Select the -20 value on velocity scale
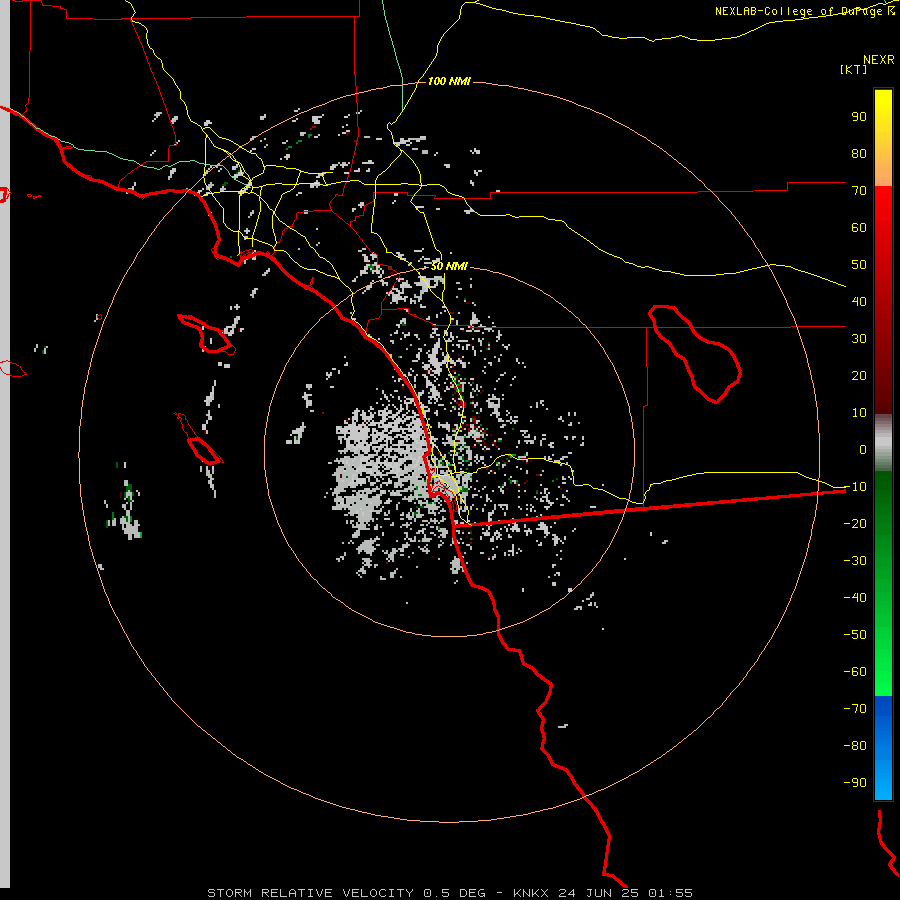The image size is (900, 900). coord(855,524)
